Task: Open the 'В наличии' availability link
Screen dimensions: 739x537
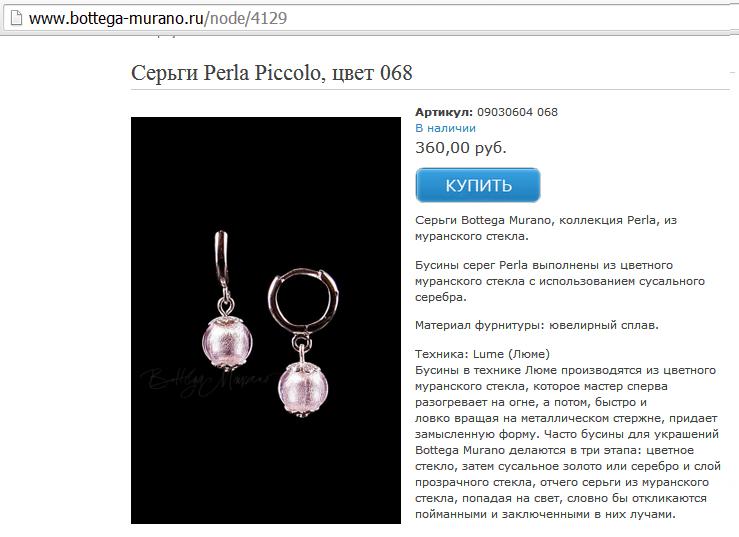Action: pyautogui.click(x=445, y=128)
